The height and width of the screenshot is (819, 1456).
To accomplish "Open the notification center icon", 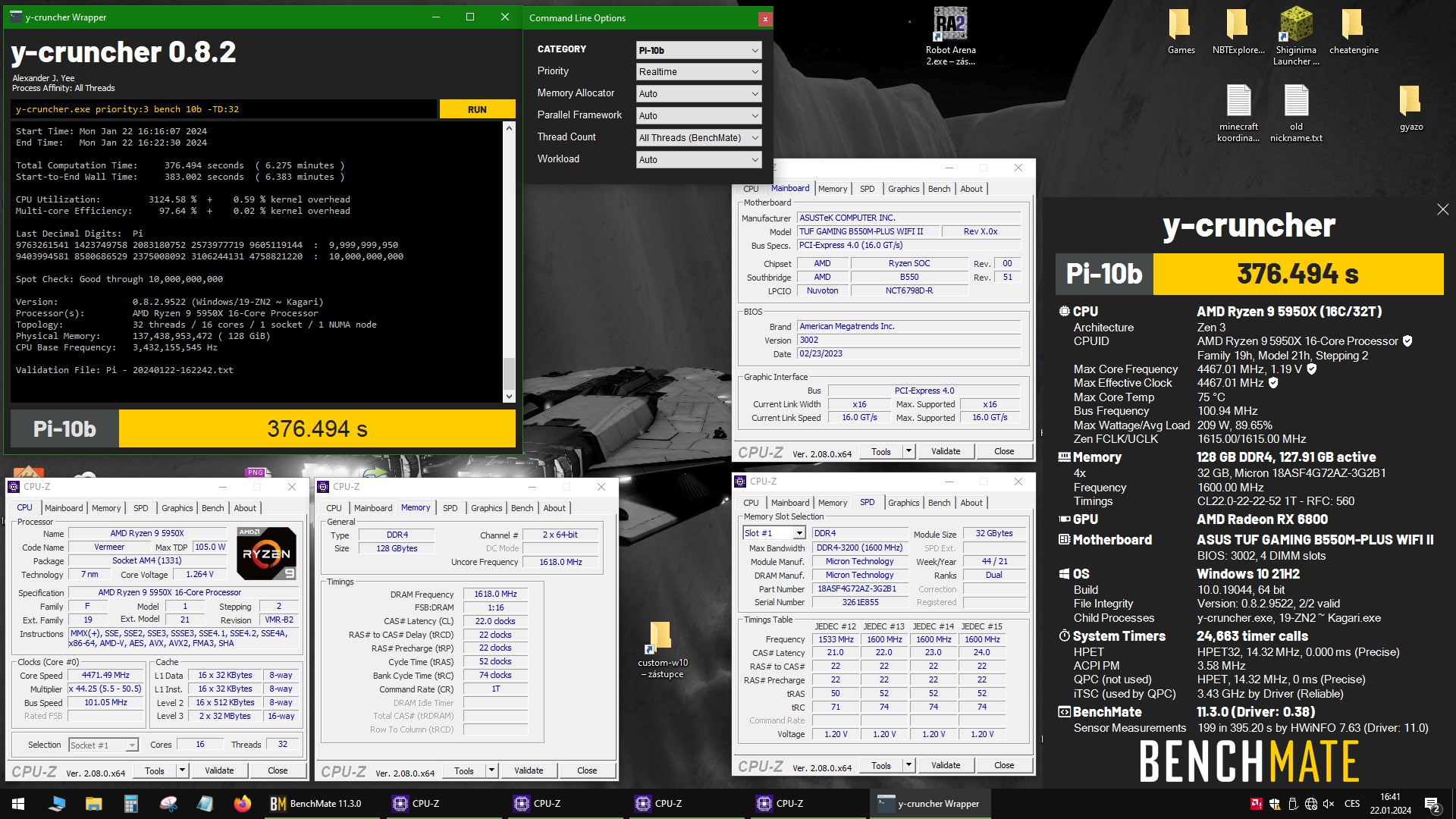I will coord(1432,804).
